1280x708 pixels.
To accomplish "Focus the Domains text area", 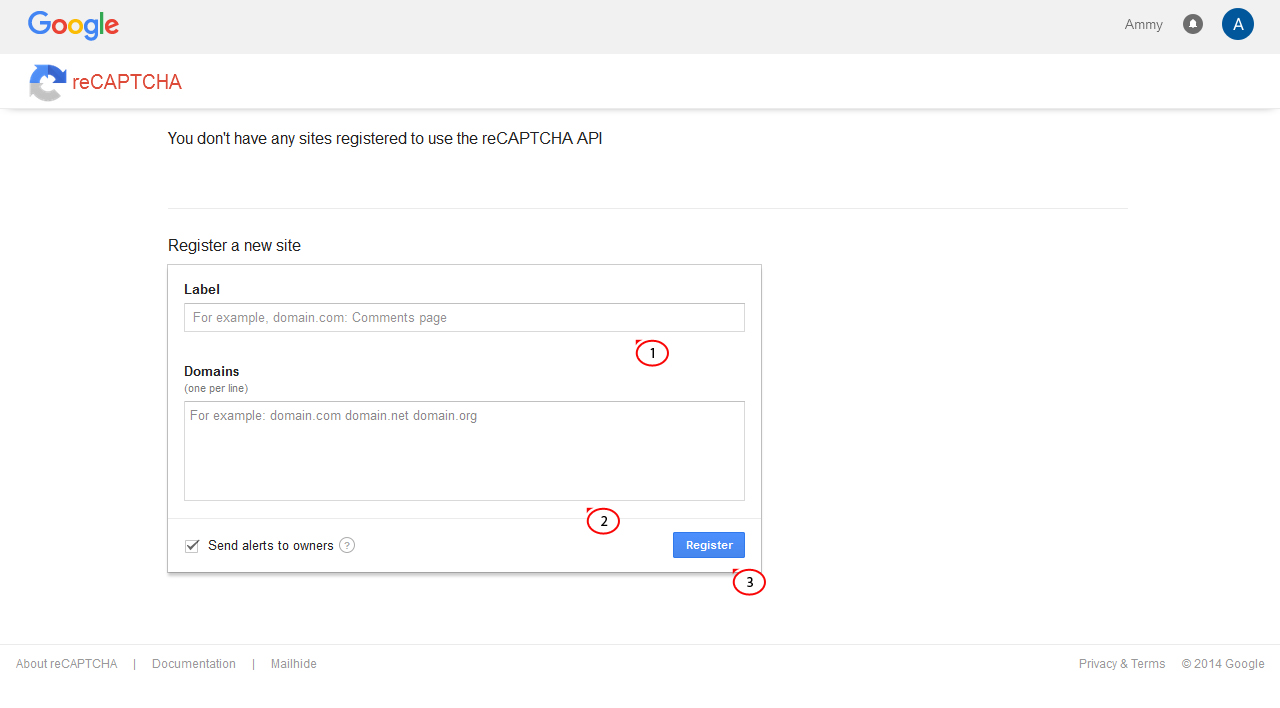I will 464,451.
